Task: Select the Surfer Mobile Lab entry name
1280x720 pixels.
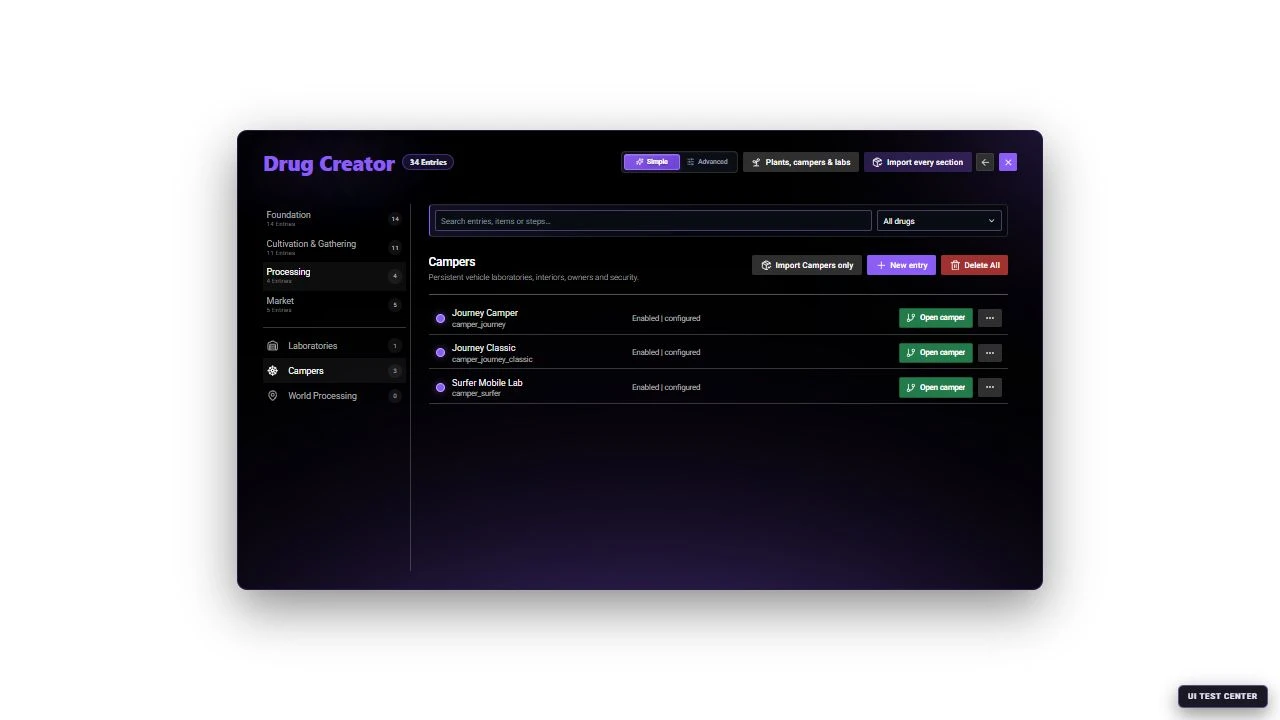Action: click(x=487, y=383)
